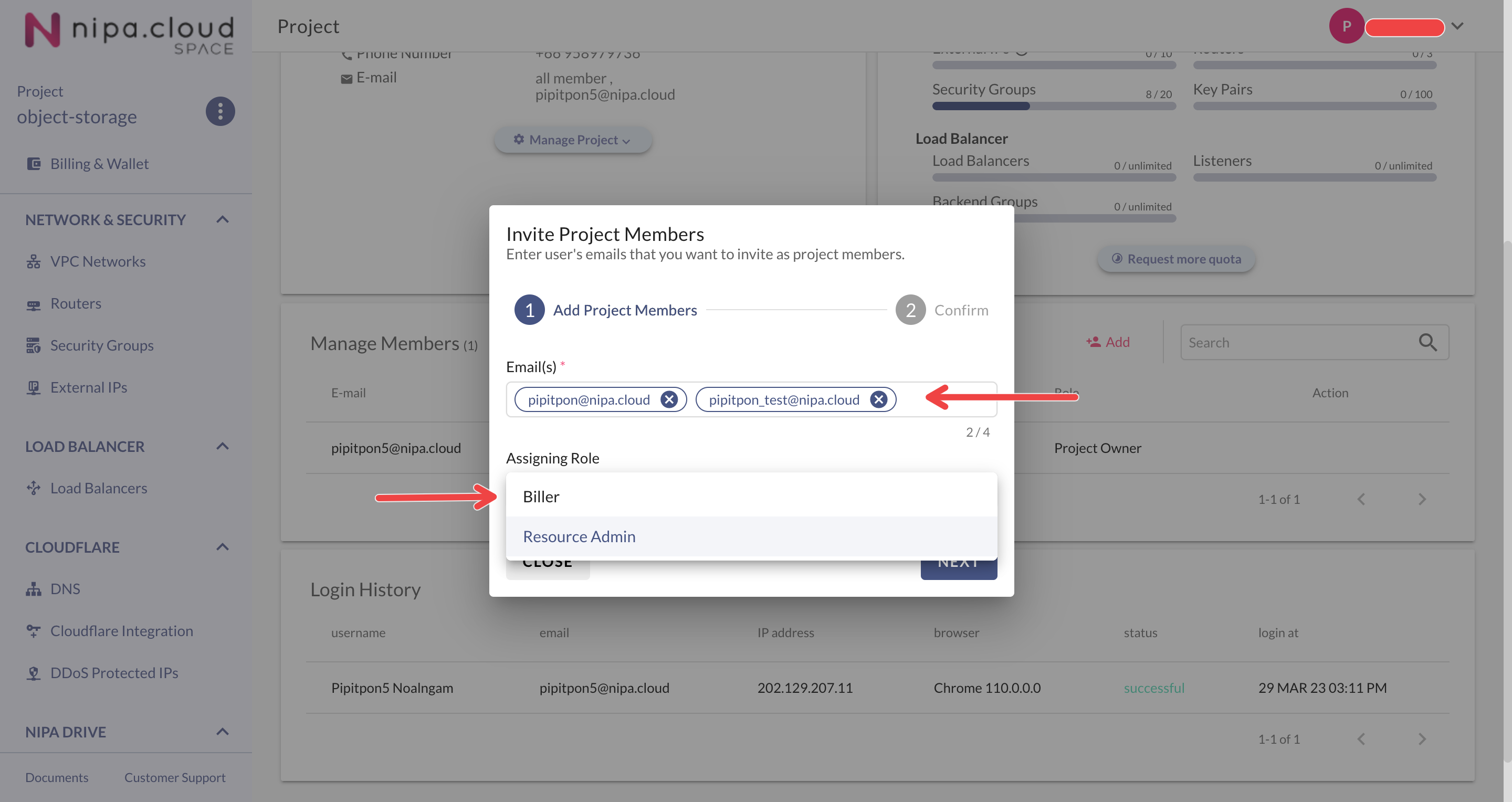The width and height of the screenshot is (1512, 802).
Task: Remove pipitpon_test@nipa.cloud email chip
Action: pyautogui.click(x=878, y=399)
